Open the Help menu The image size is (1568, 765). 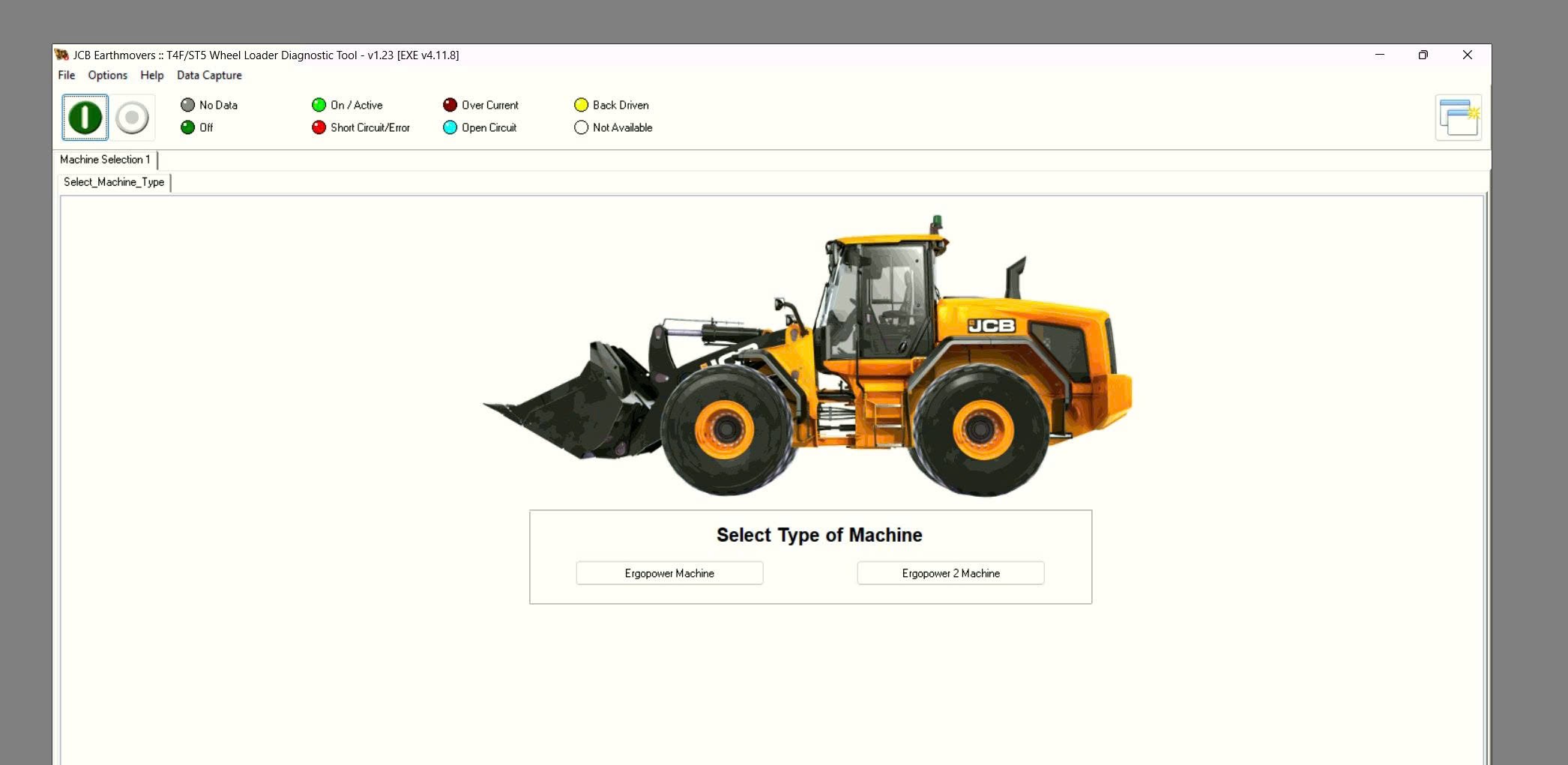coord(152,75)
